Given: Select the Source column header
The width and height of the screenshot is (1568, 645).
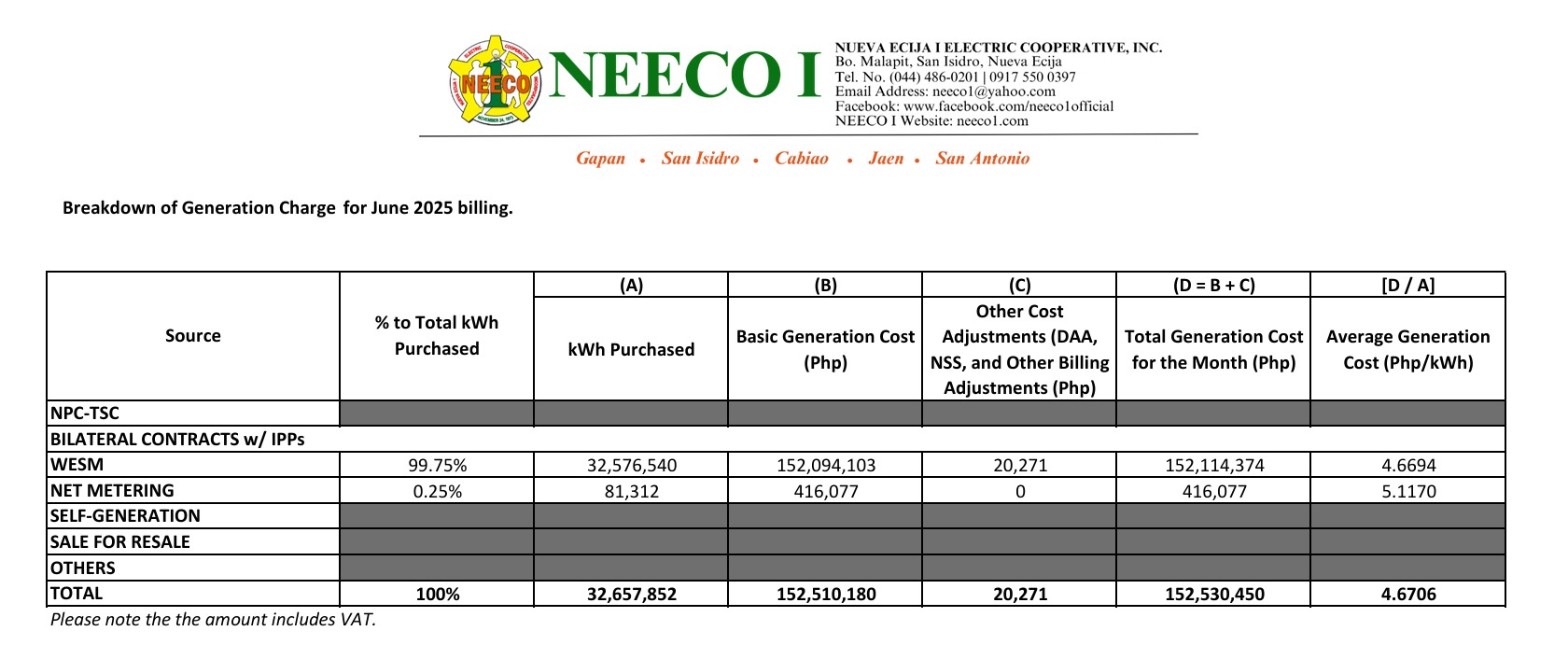Looking at the screenshot, I should [x=193, y=336].
